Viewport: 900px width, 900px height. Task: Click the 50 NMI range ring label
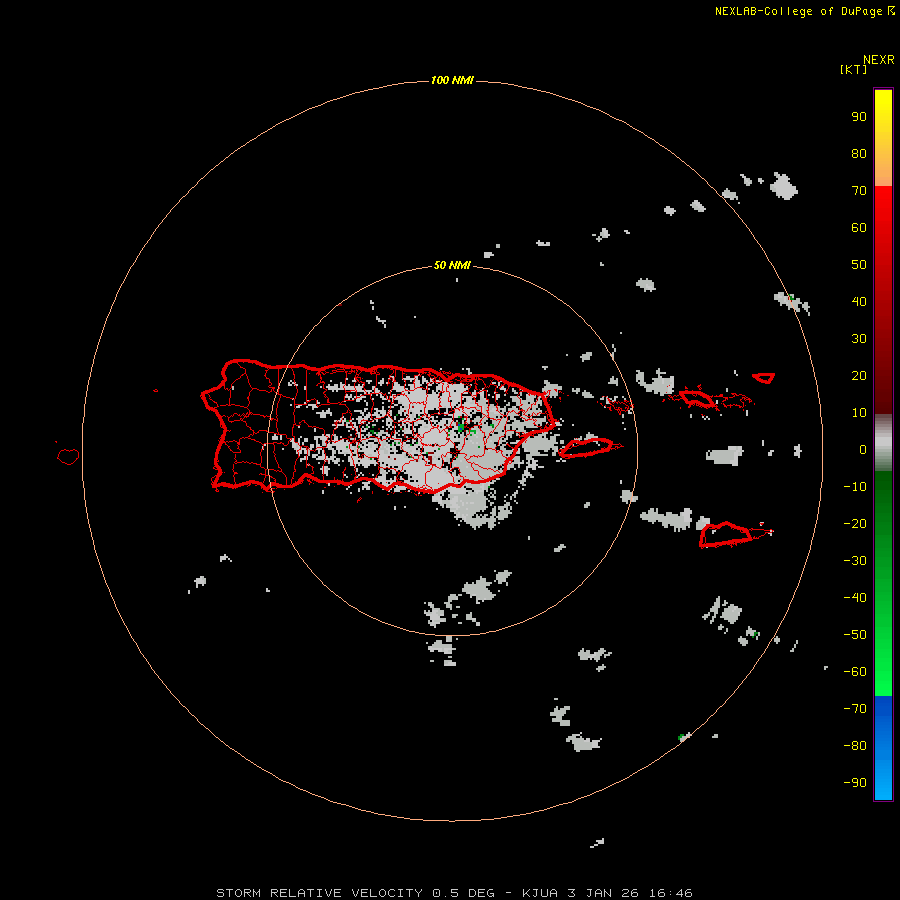[x=452, y=265]
